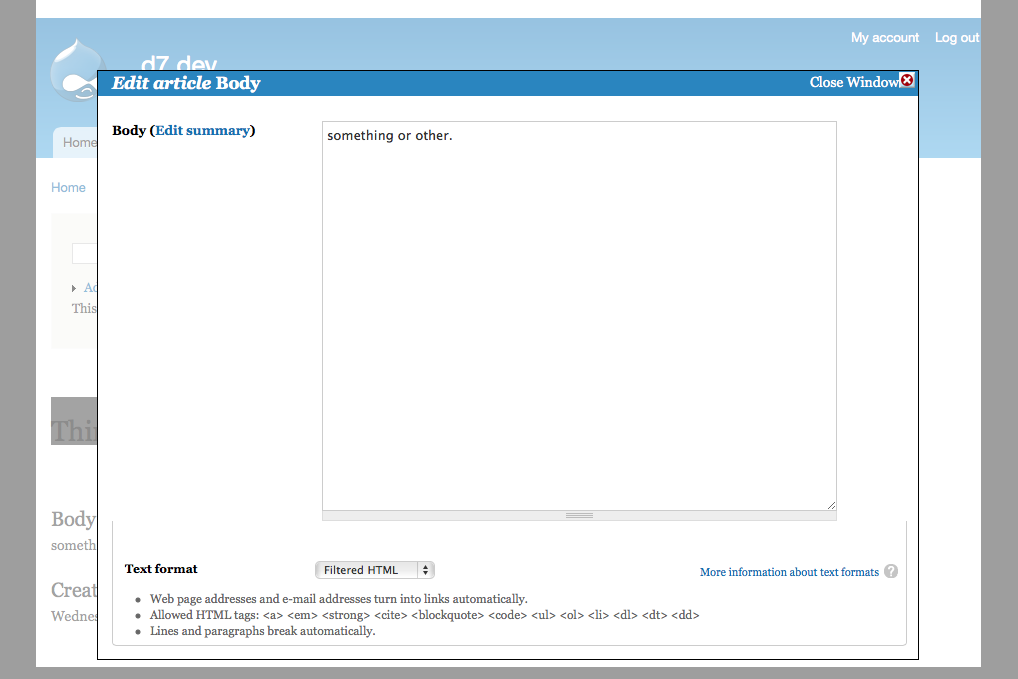Expand the disclosure triangle in the left sidebar
The height and width of the screenshot is (679, 1018).
(x=73, y=288)
